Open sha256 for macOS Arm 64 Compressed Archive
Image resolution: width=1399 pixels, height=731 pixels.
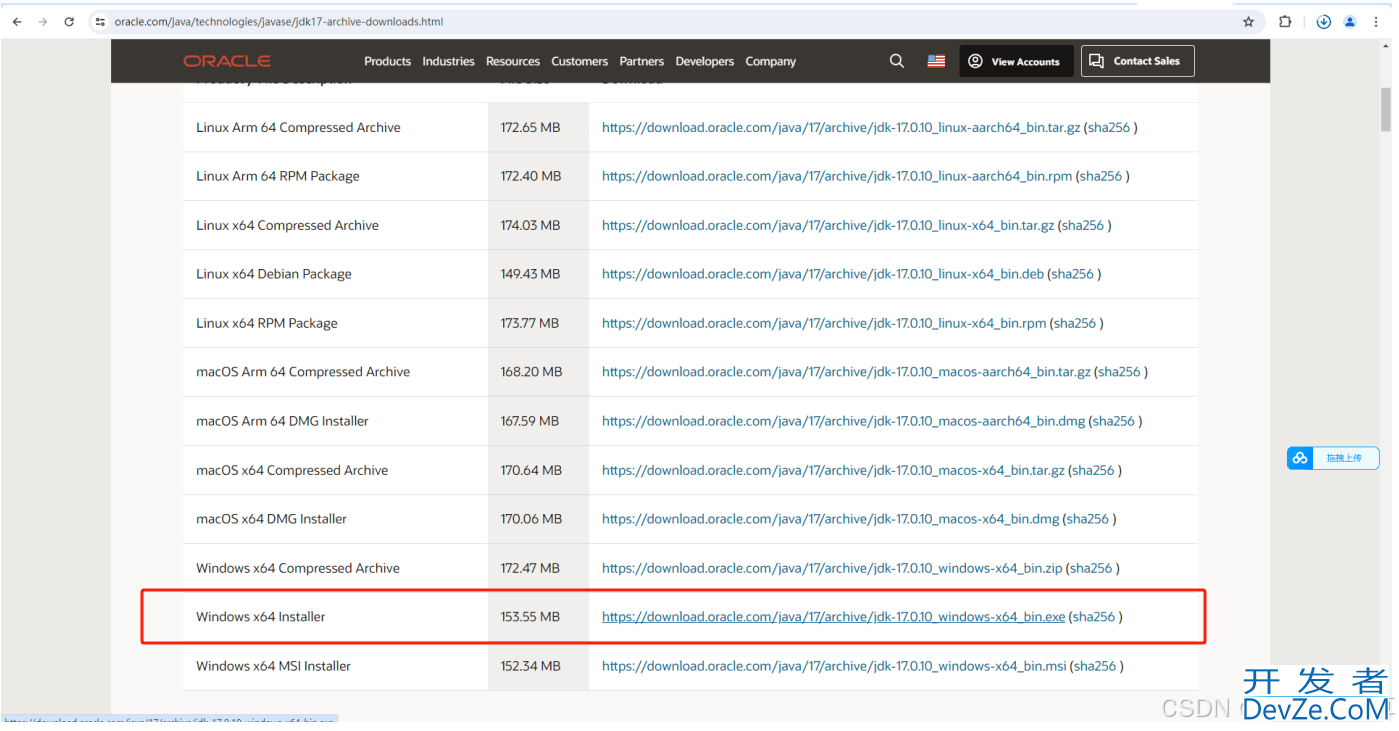pos(1120,372)
